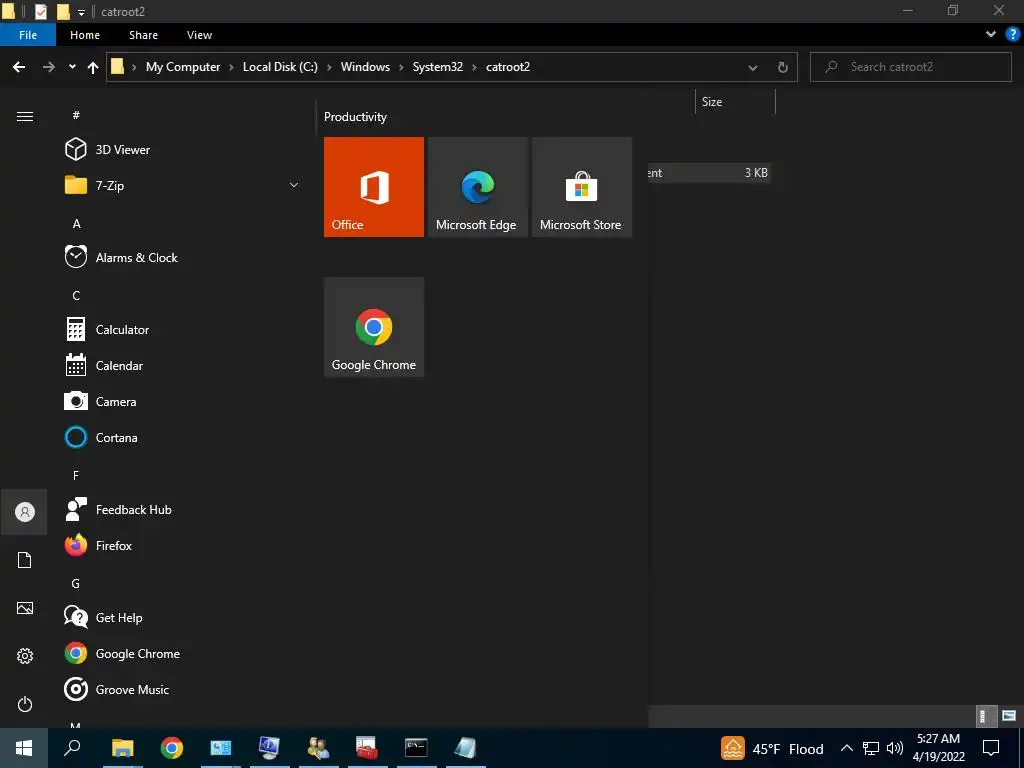Click the Power button in Start
This screenshot has width=1024, height=768.
[24, 704]
